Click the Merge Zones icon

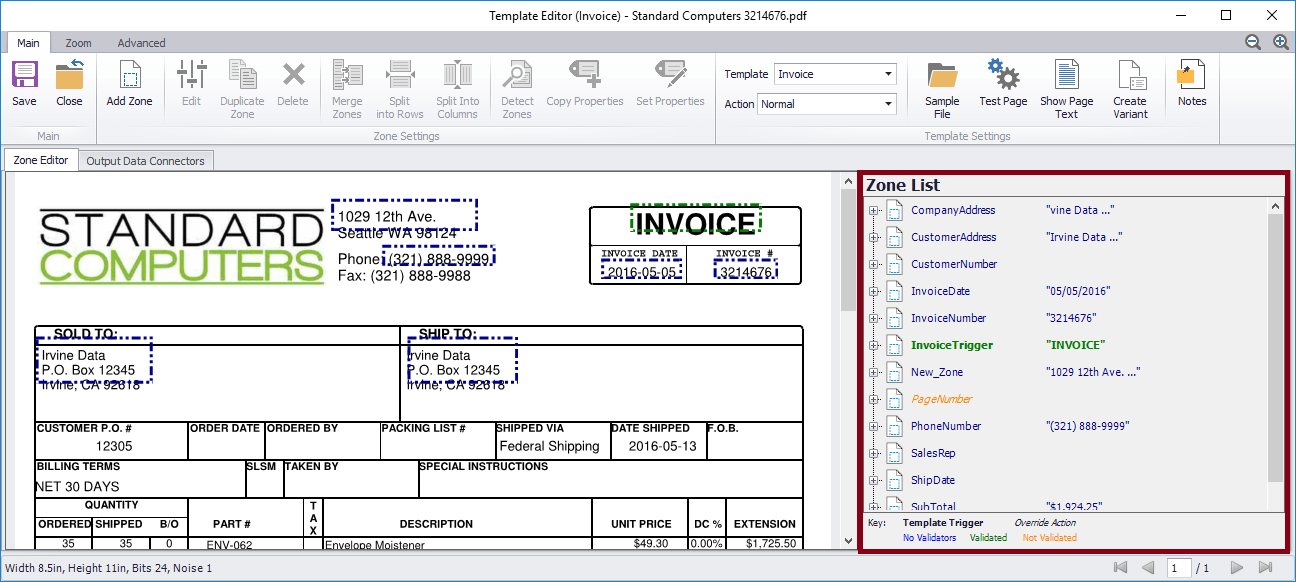(347, 76)
